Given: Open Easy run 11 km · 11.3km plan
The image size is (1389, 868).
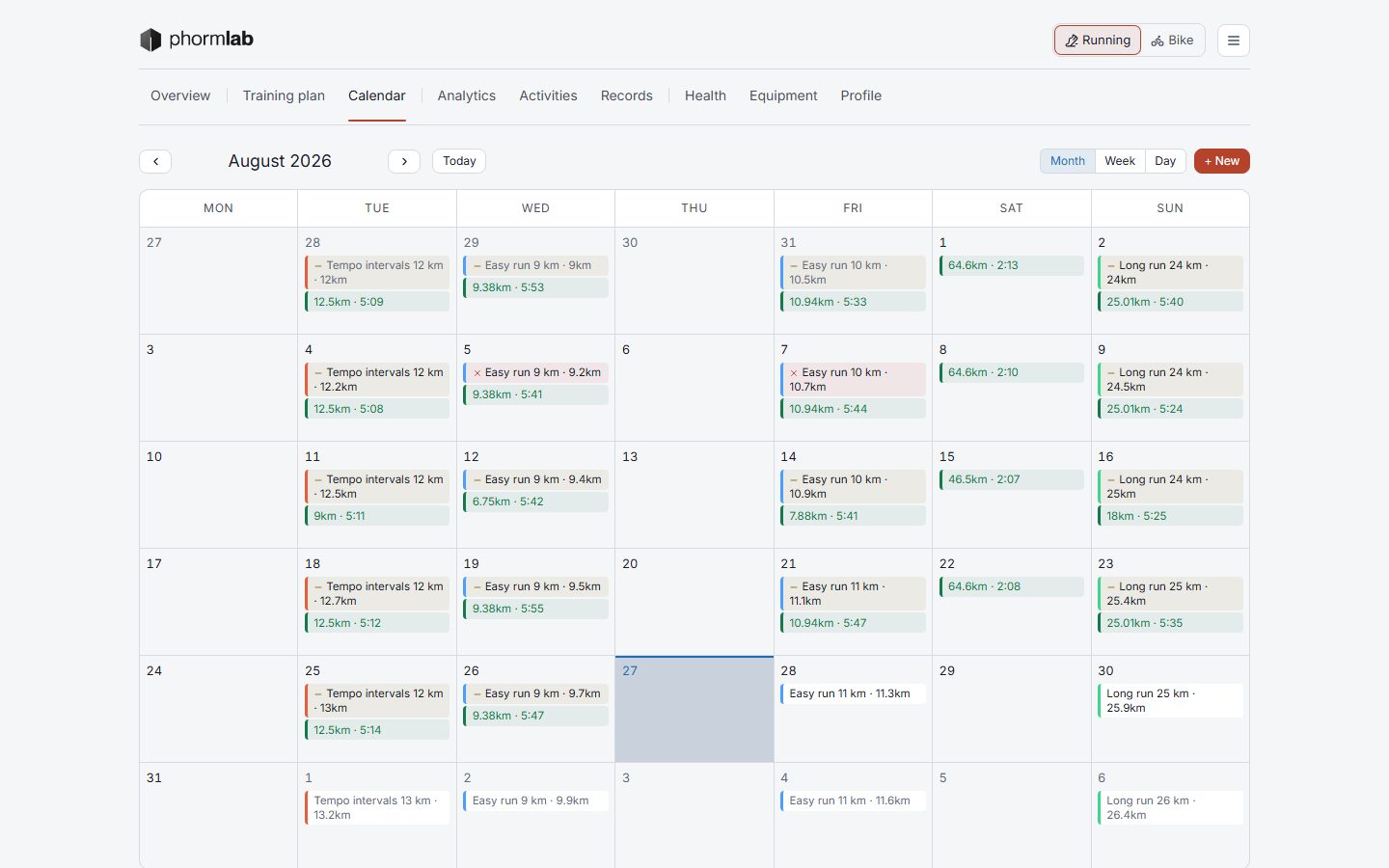Looking at the screenshot, I should [853, 693].
